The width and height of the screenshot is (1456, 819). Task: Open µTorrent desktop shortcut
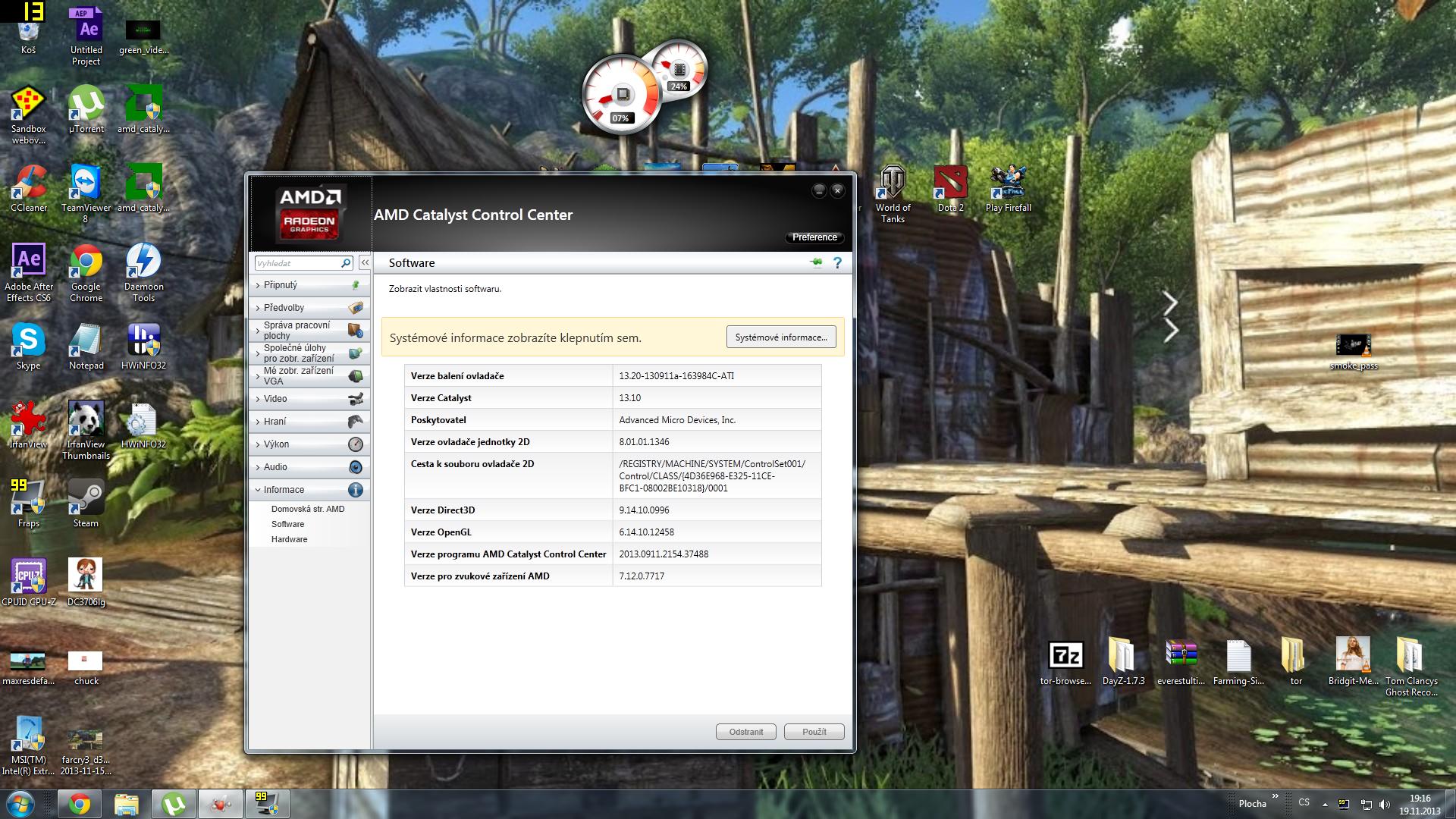pos(86,108)
